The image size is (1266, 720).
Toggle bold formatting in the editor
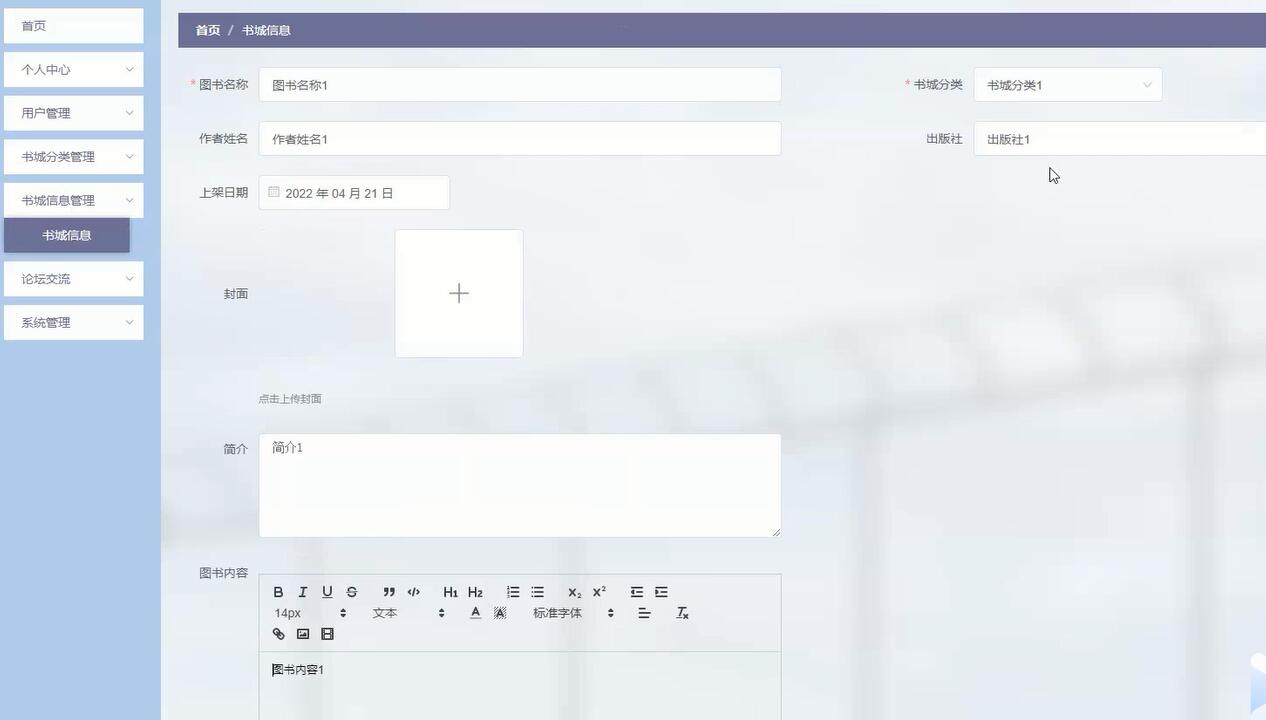(x=278, y=591)
